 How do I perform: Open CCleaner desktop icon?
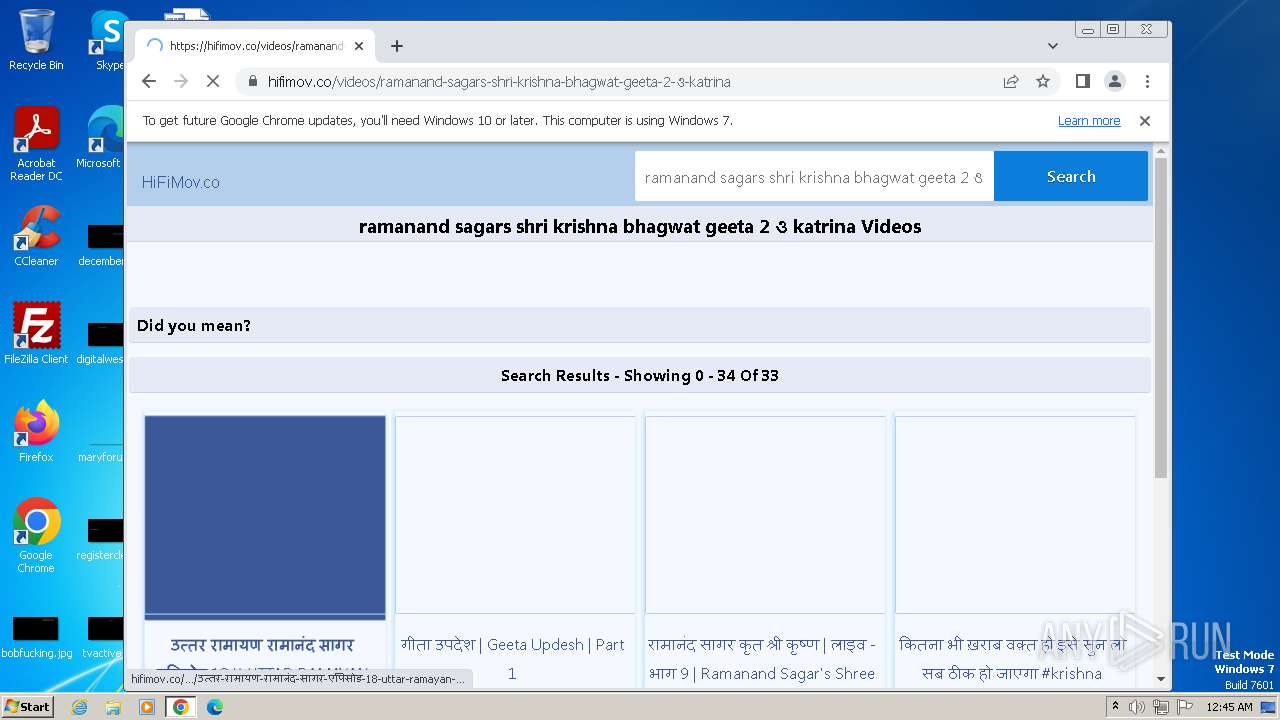pos(36,237)
